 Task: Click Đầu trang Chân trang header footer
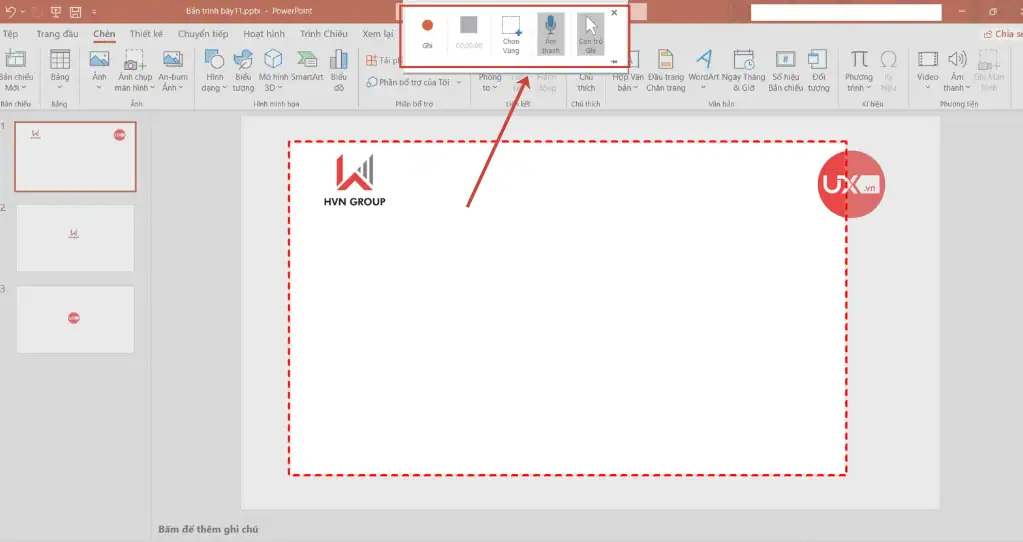click(666, 68)
